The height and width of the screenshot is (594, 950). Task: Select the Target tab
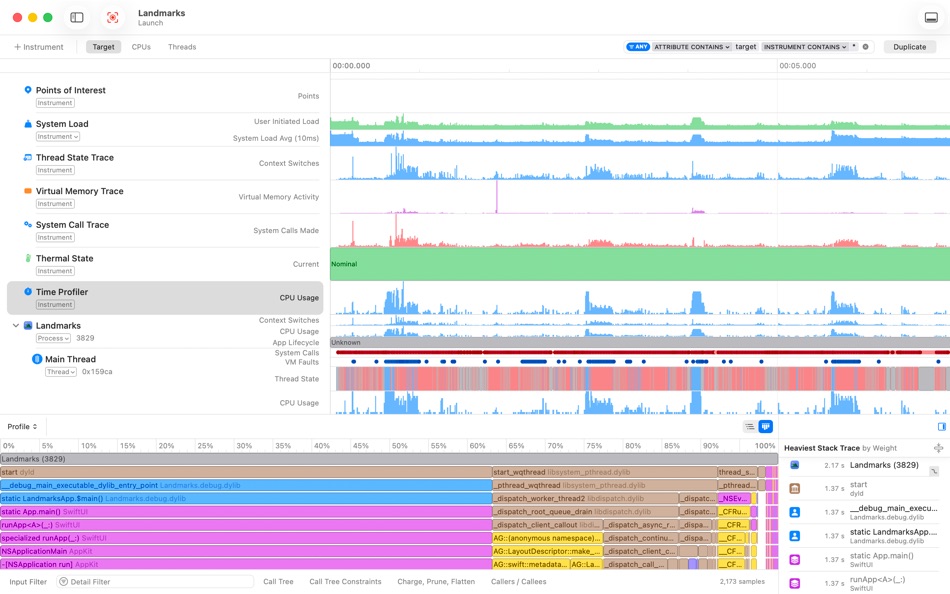tap(104, 47)
